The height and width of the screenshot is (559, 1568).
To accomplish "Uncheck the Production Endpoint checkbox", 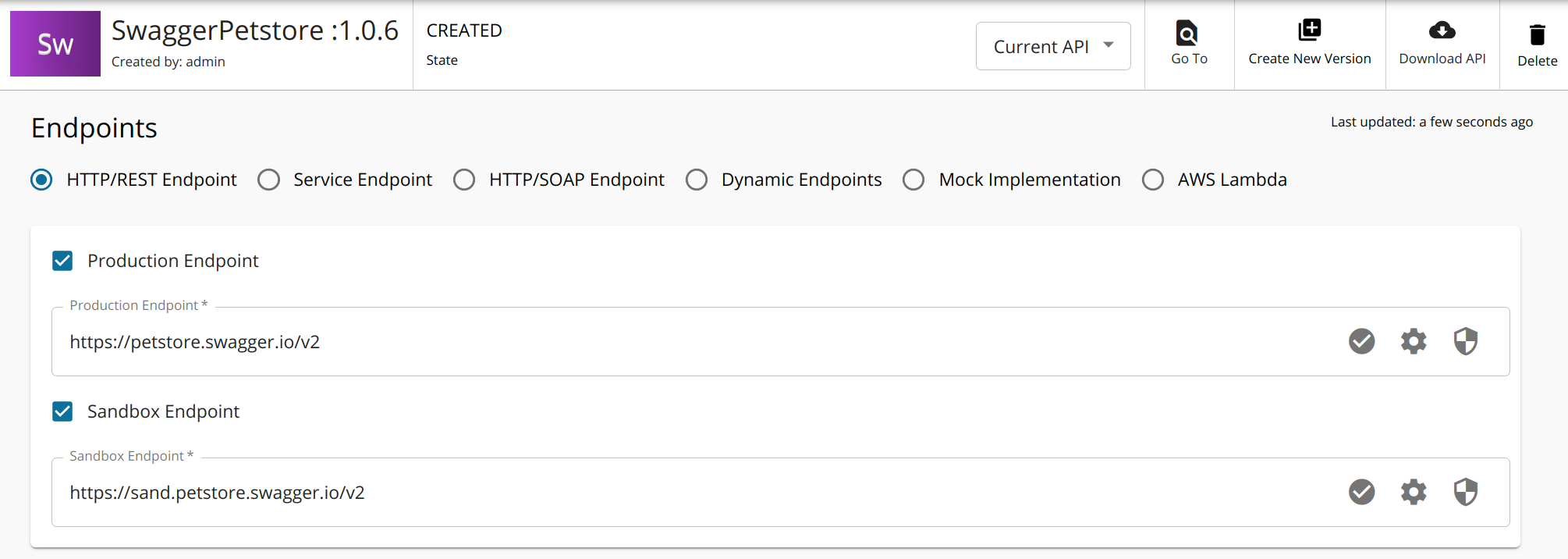I will pyautogui.click(x=62, y=261).
